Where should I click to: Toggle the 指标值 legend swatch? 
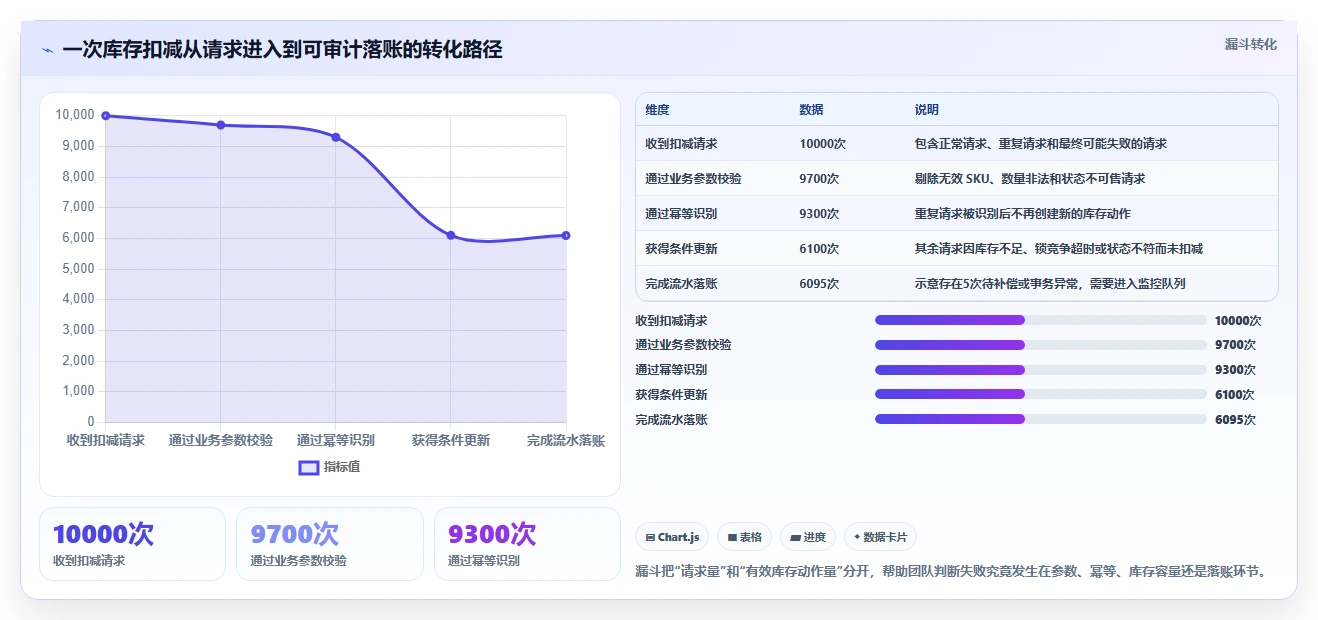(309, 467)
